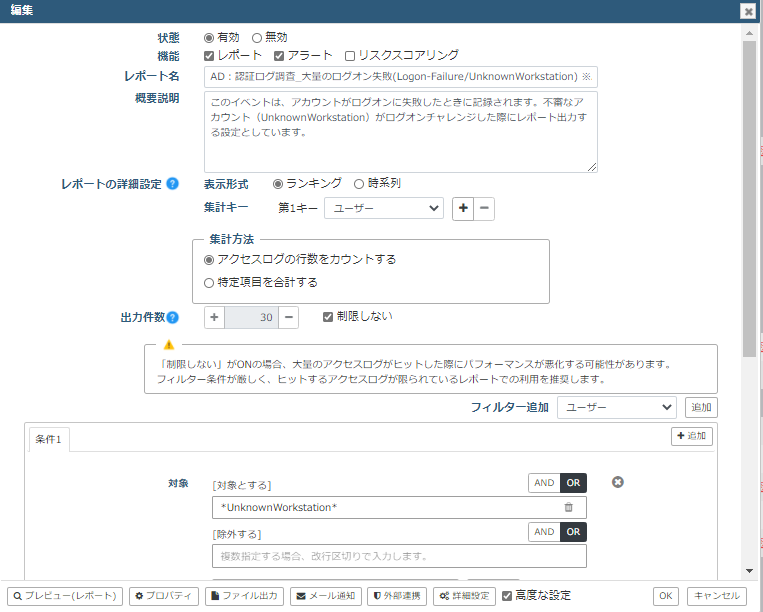Remove 集計キー with the minus button
The height and width of the screenshot is (612, 763).
483,208
